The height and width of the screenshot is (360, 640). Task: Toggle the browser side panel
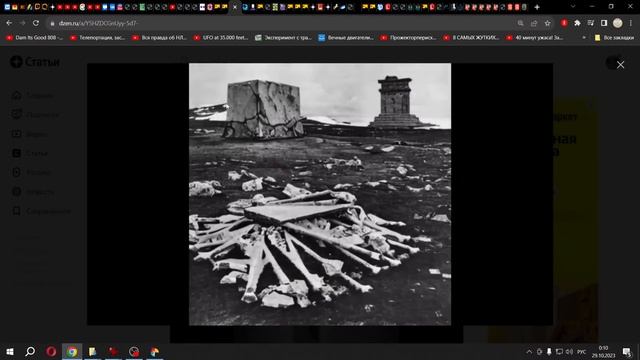coord(604,23)
